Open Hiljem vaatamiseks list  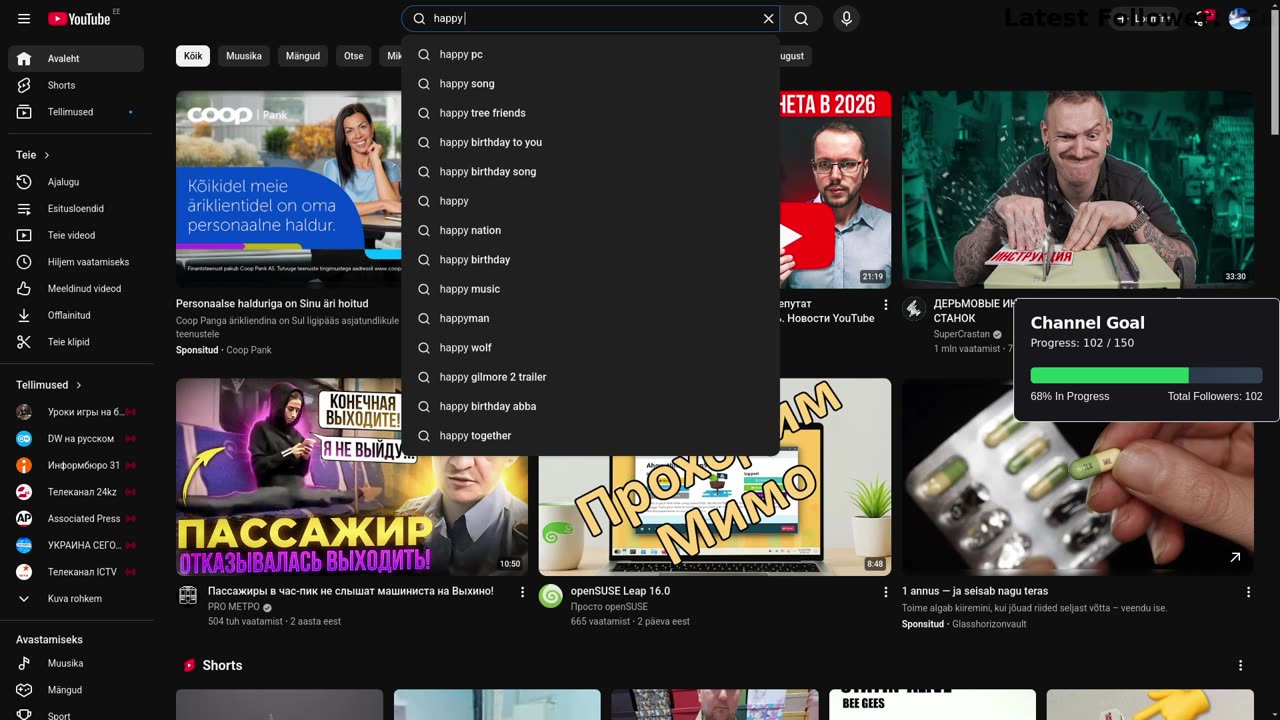coord(76,262)
